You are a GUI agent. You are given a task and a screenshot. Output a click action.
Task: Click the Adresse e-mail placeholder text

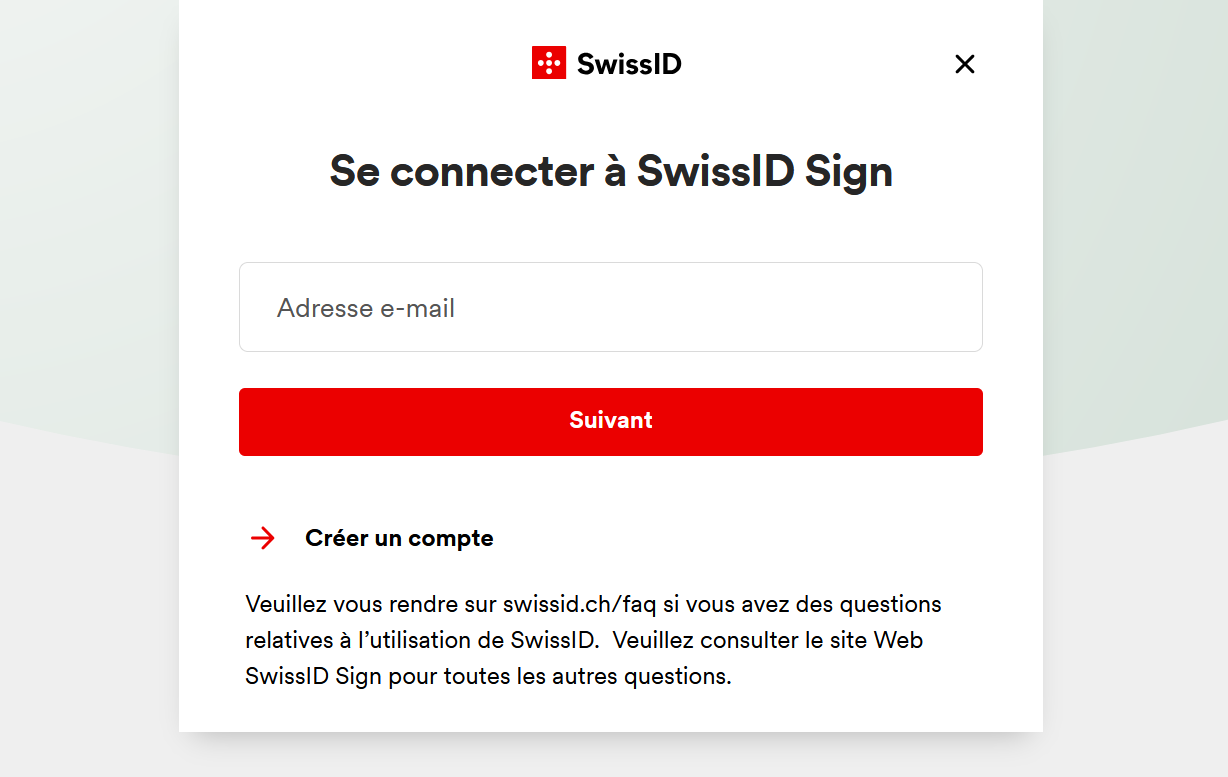tap(366, 308)
